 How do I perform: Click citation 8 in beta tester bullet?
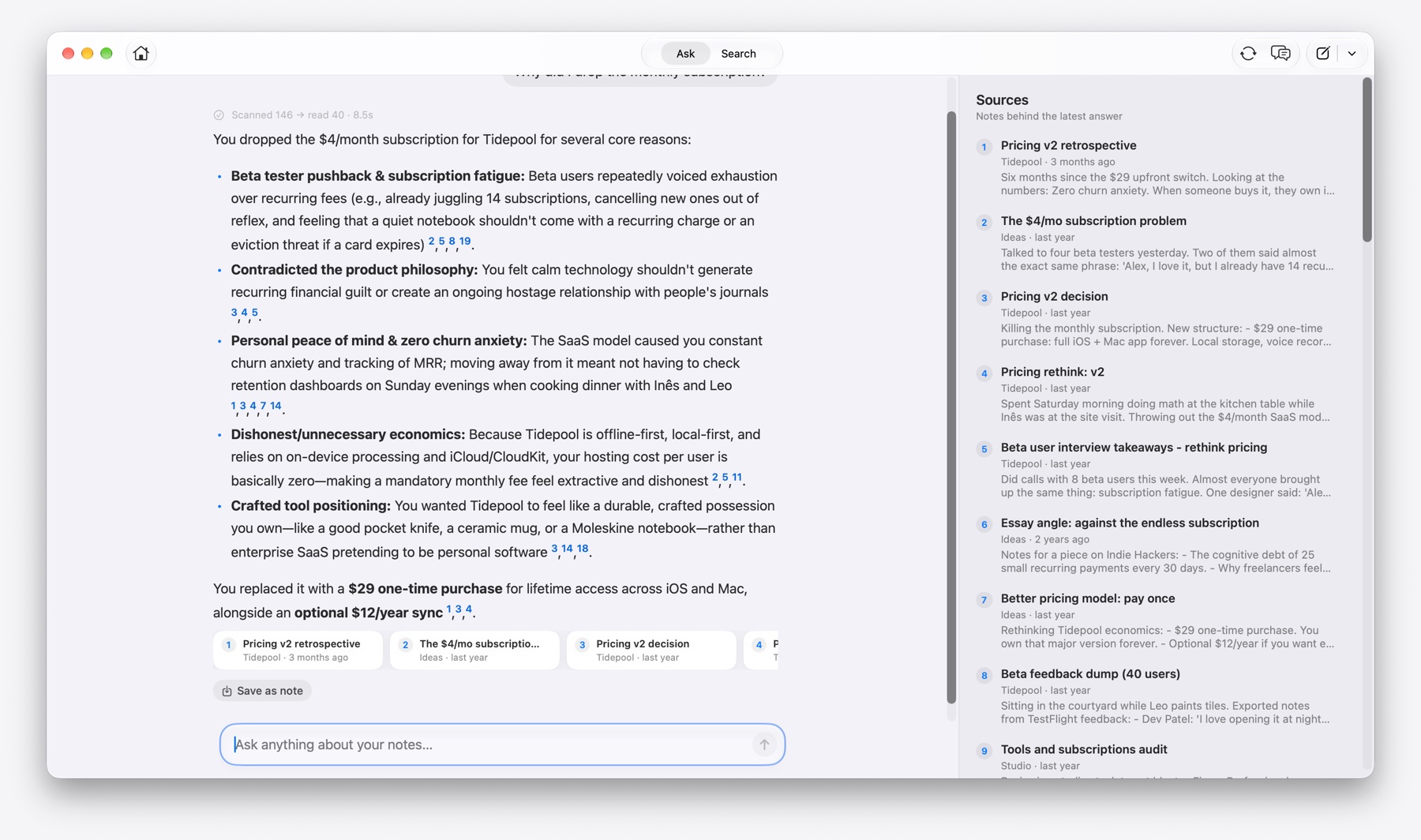[452, 242]
